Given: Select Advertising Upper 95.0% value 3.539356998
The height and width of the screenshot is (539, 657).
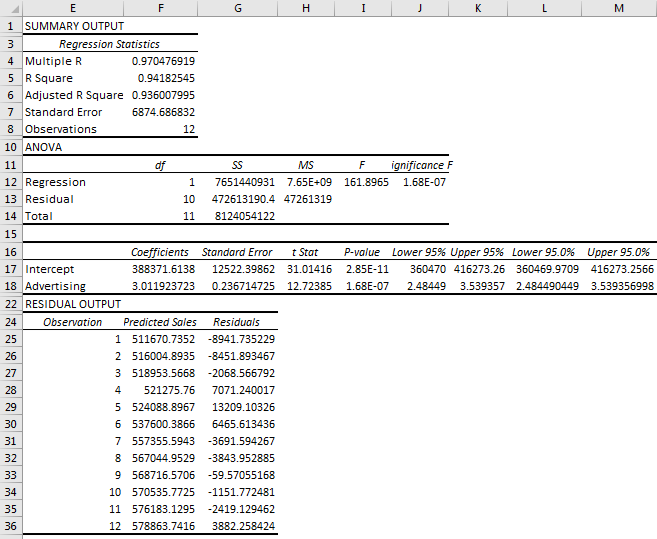Looking at the screenshot, I should coord(622,286).
